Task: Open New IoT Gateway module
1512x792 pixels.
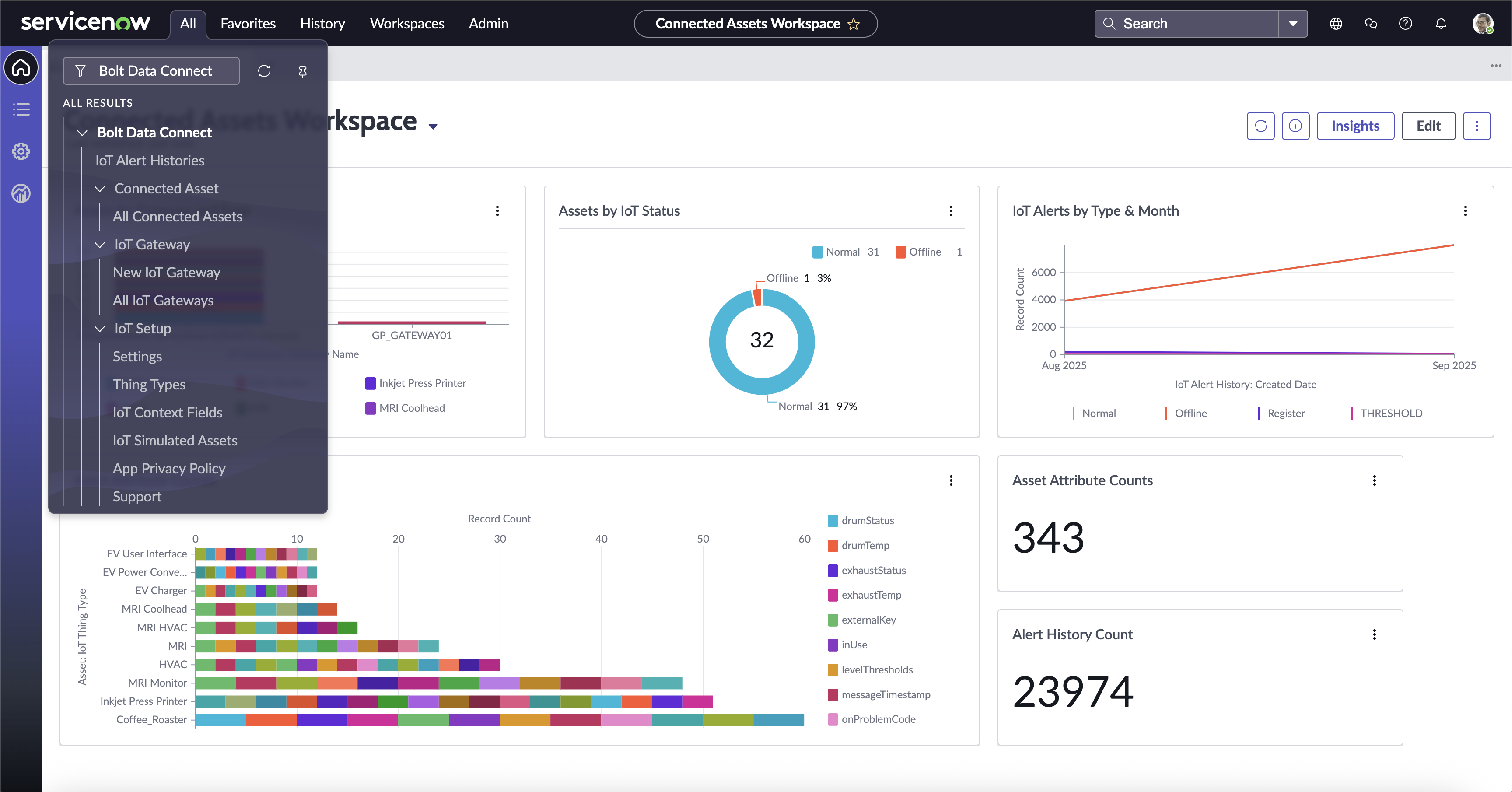Action: [166, 273]
